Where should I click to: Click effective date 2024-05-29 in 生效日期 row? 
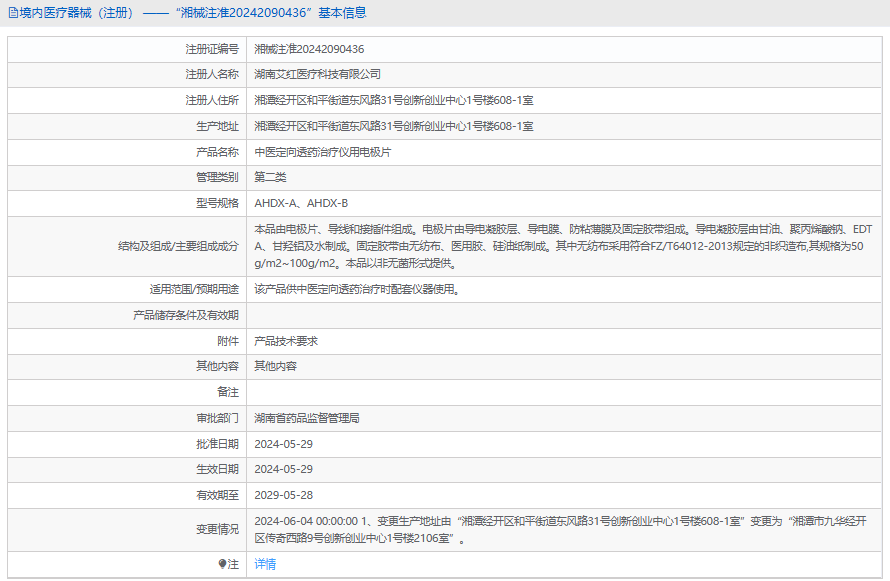point(283,469)
